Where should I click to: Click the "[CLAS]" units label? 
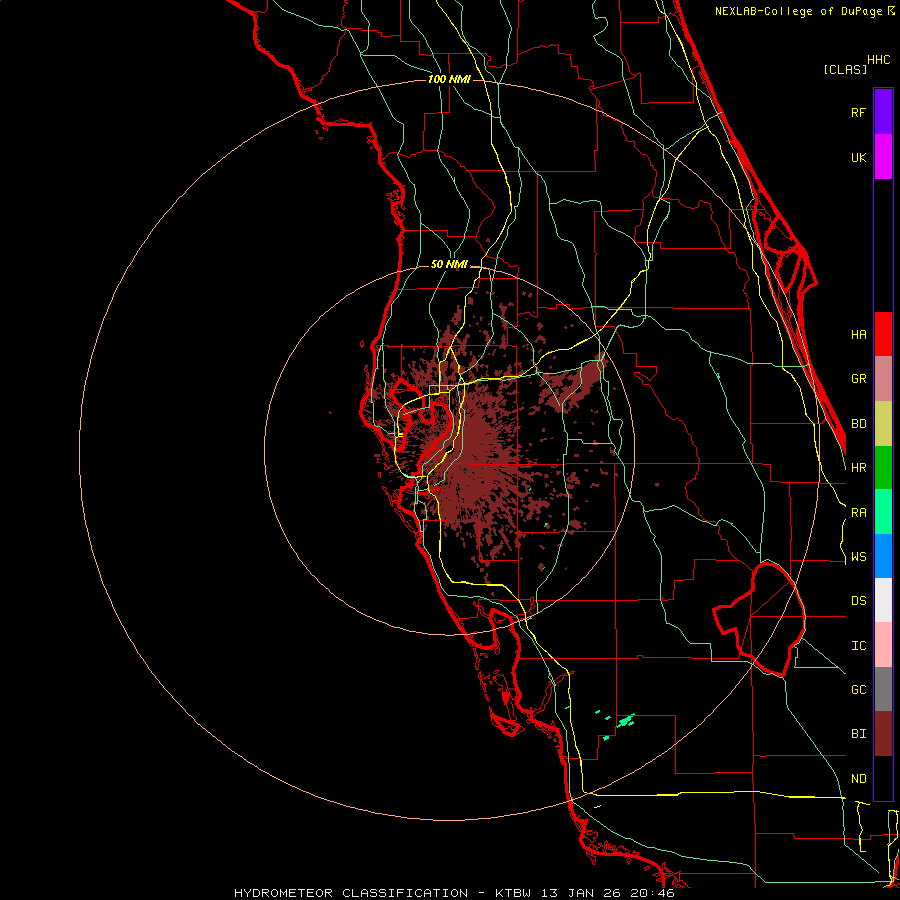click(845, 70)
